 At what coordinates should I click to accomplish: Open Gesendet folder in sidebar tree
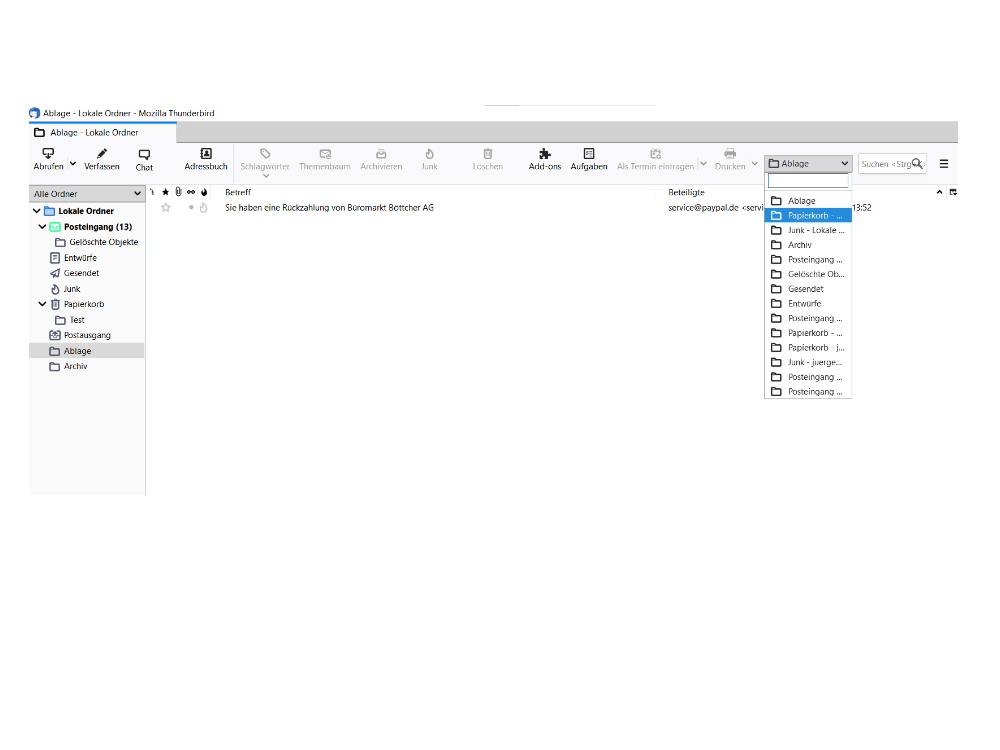click(x=81, y=273)
